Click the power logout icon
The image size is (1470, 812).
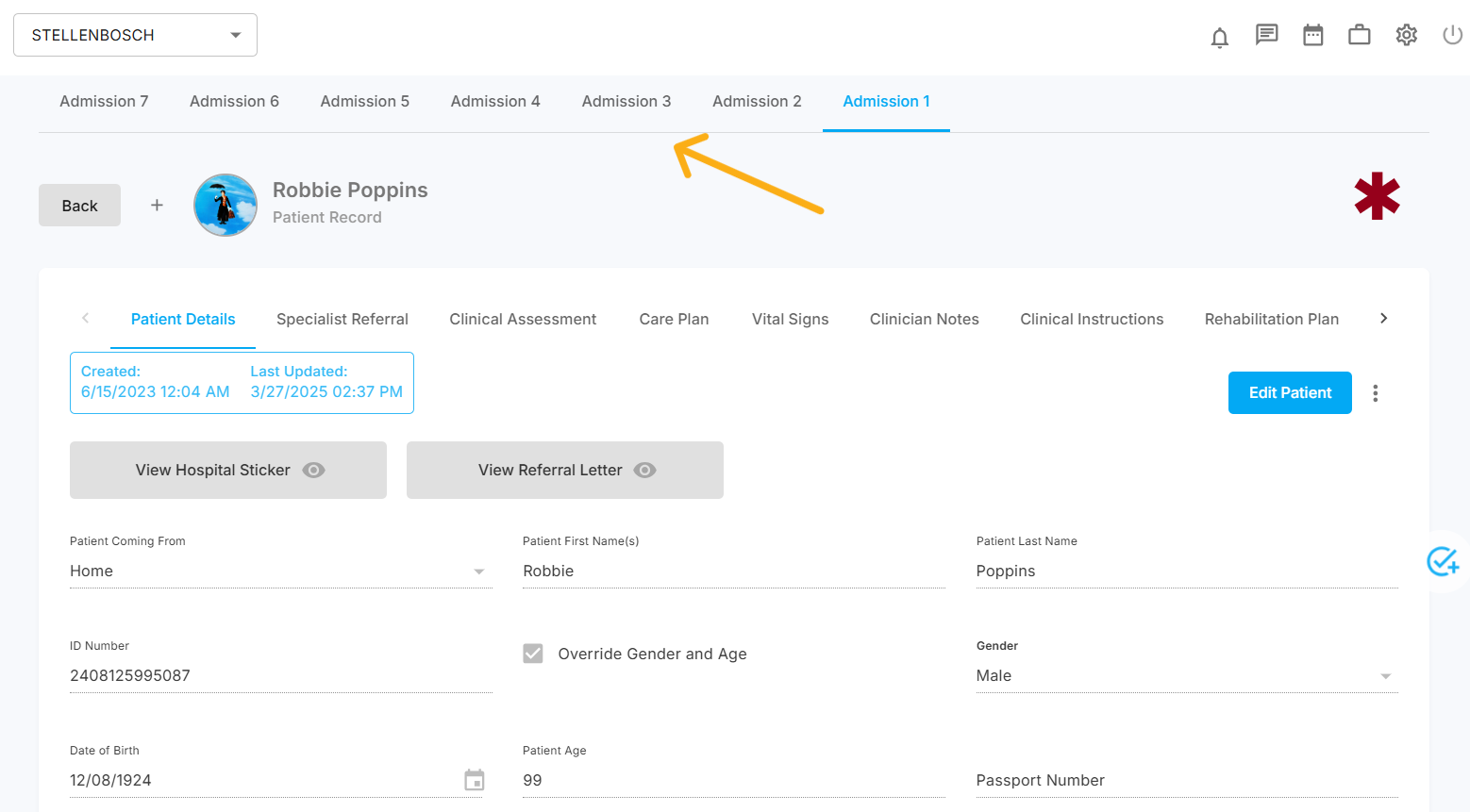click(1452, 35)
